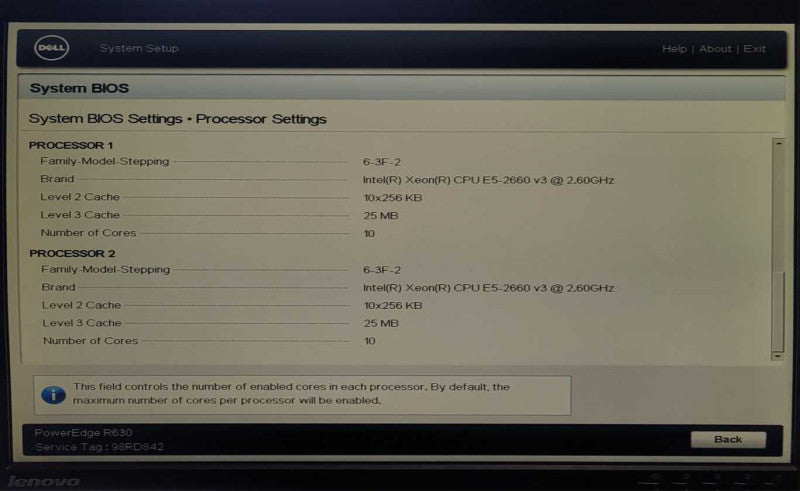Click Processor 2 Brand label
The width and height of the screenshot is (800, 491).
coord(58,287)
